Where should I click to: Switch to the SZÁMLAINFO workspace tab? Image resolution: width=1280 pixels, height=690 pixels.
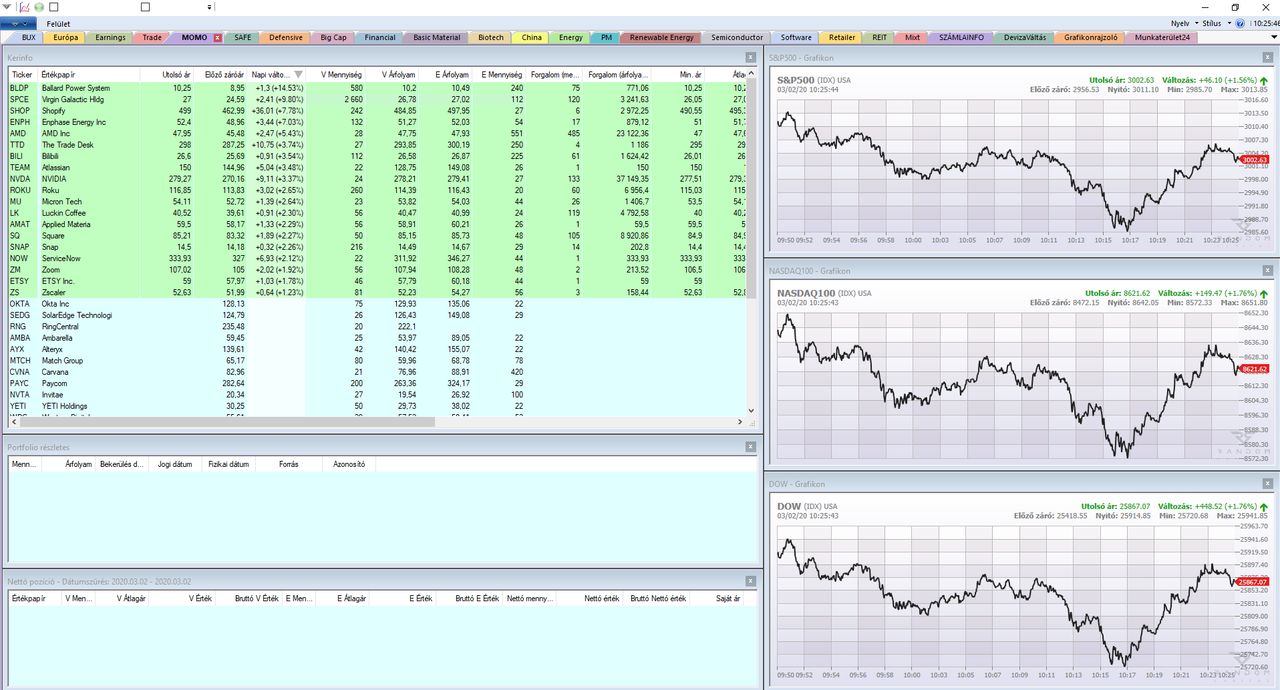pos(961,38)
